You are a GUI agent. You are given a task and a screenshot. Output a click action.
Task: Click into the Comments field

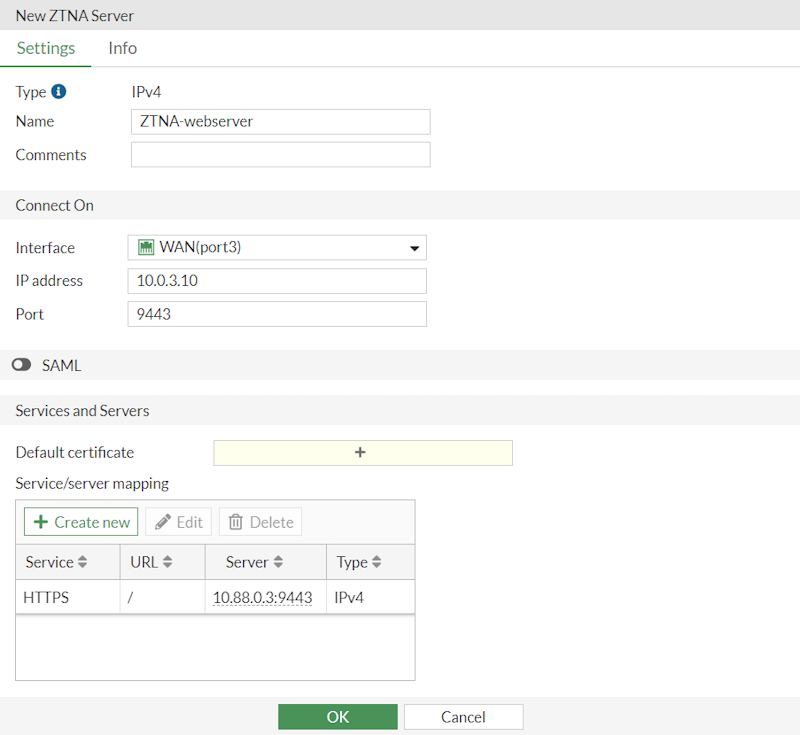[280, 155]
